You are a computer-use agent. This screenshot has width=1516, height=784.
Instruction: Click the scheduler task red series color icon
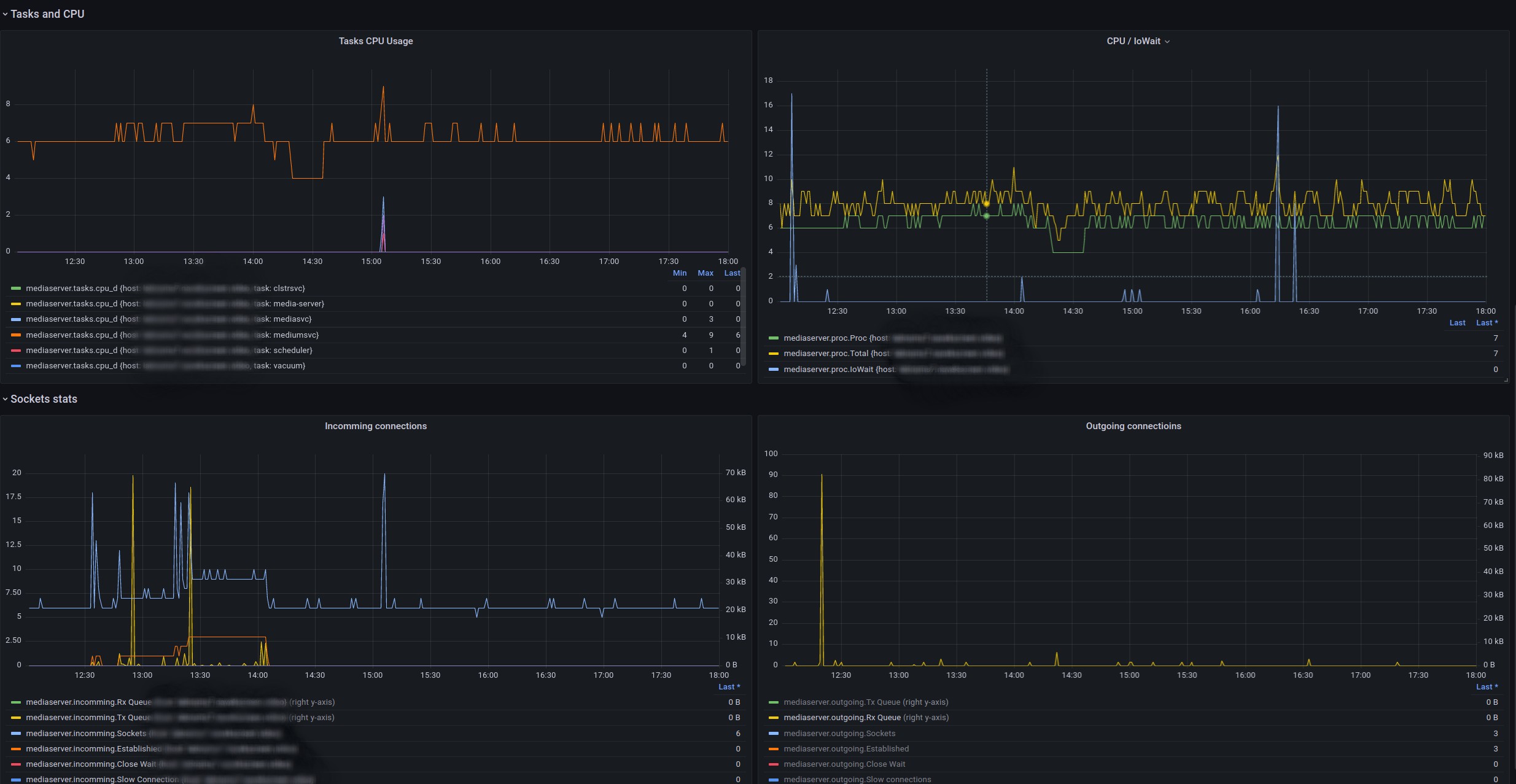[x=16, y=351]
